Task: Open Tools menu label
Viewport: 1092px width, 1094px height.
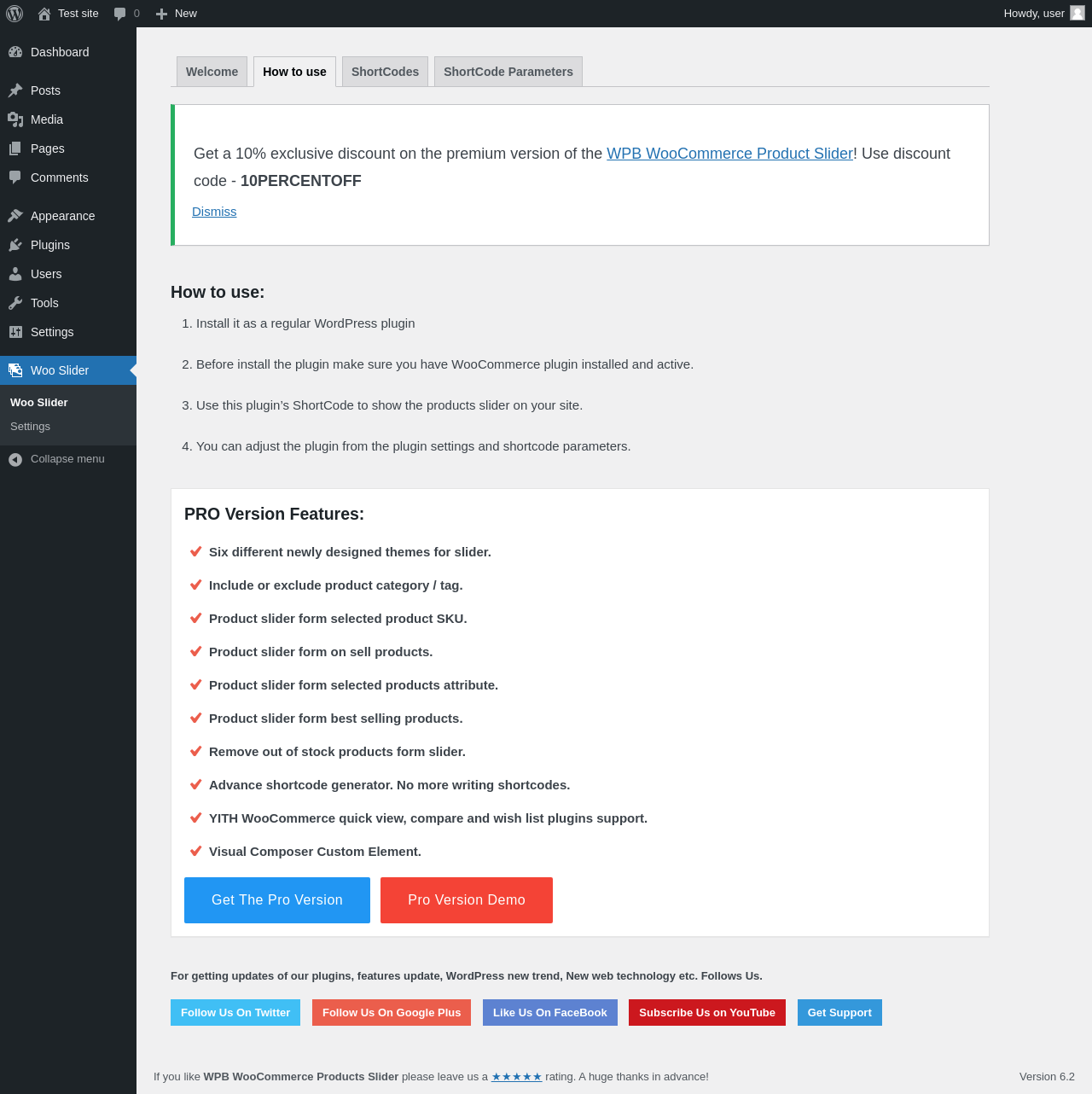Action: 44,303
